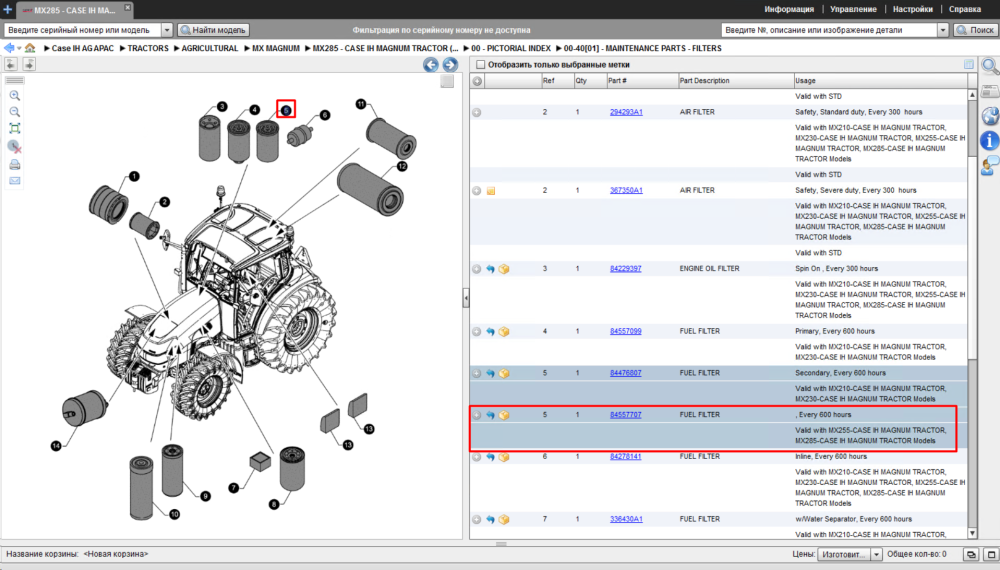This screenshot has height=570, width=1000.
Task: Zoom out of the parts diagram
Action: pos(14,112)
